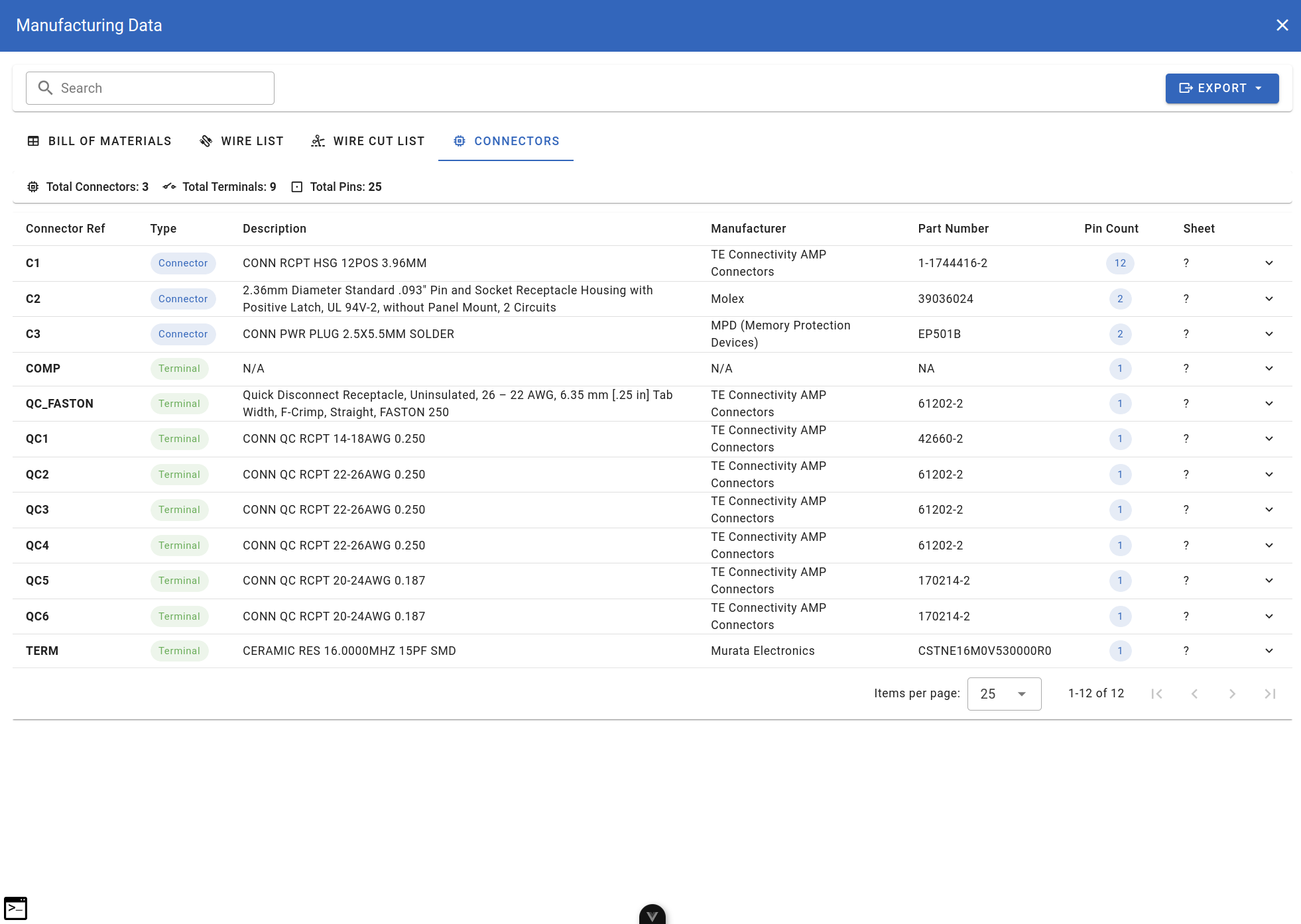Open the items per page dropdown
Viewport: 1301px width, 924px height.
point(1004,693)
